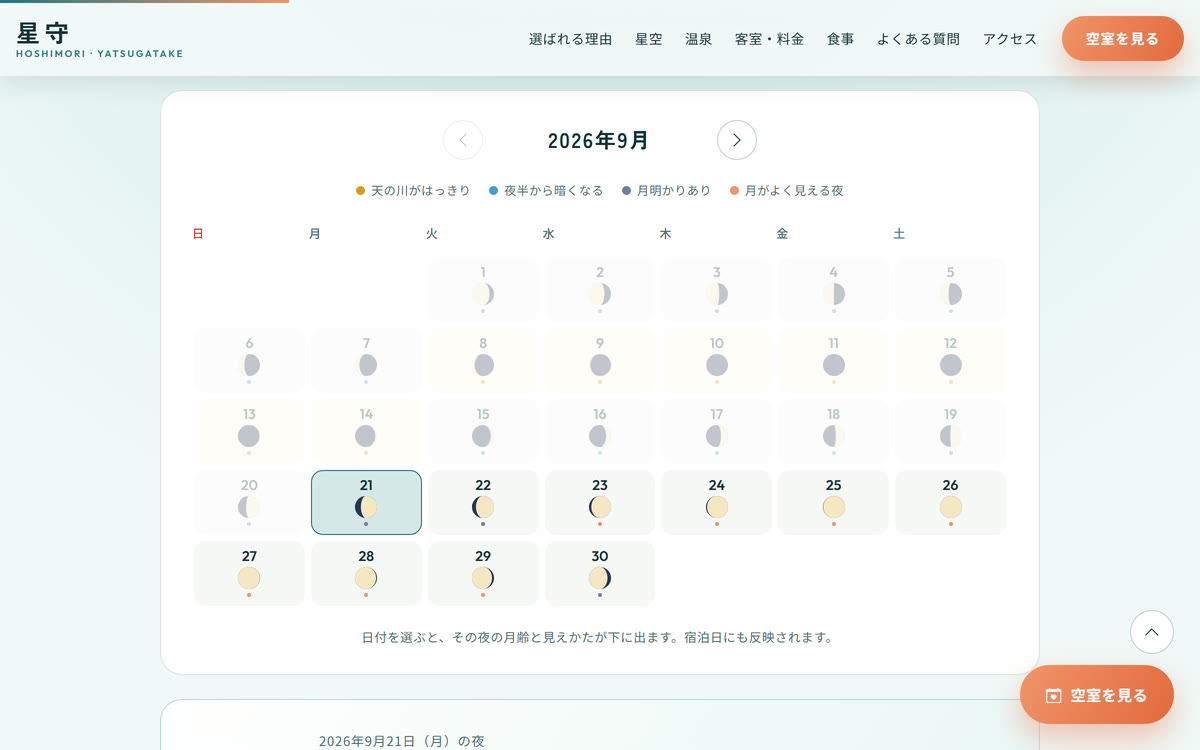Select September 21 on the calendar
The width and height of the screenshot is (1200, 750).
(366, 502)
